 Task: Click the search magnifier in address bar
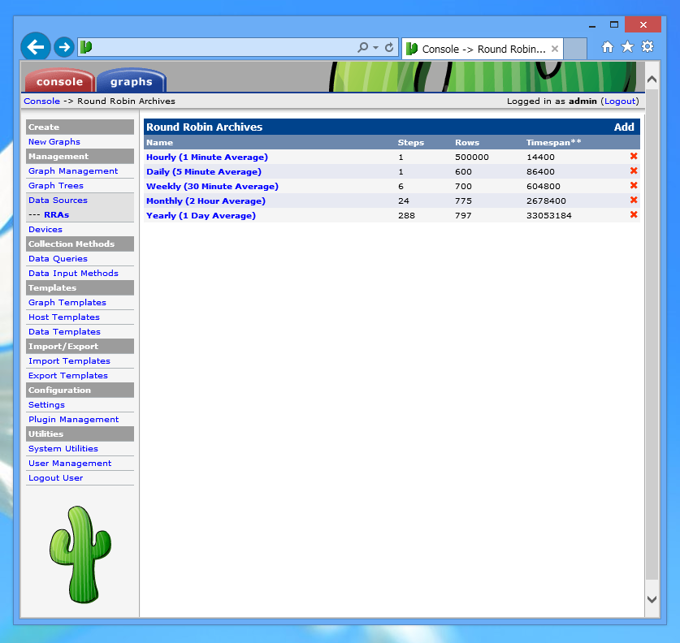coord(363,47)
